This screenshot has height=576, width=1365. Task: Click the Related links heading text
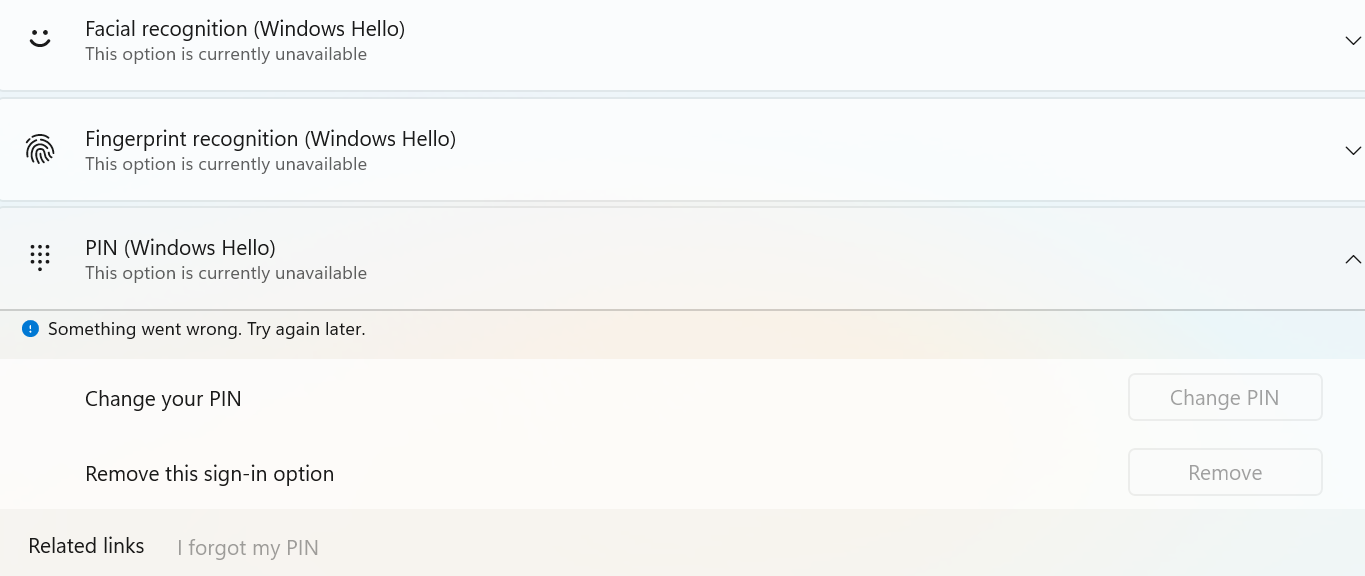coord(86,545)
